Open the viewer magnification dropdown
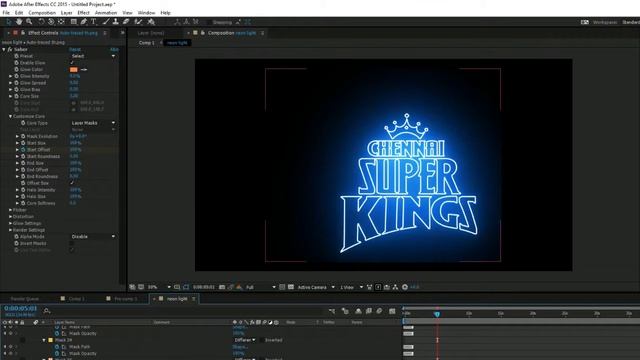Image resolution: width=640 pixels, height=360 pixels. tap(159, 287)
